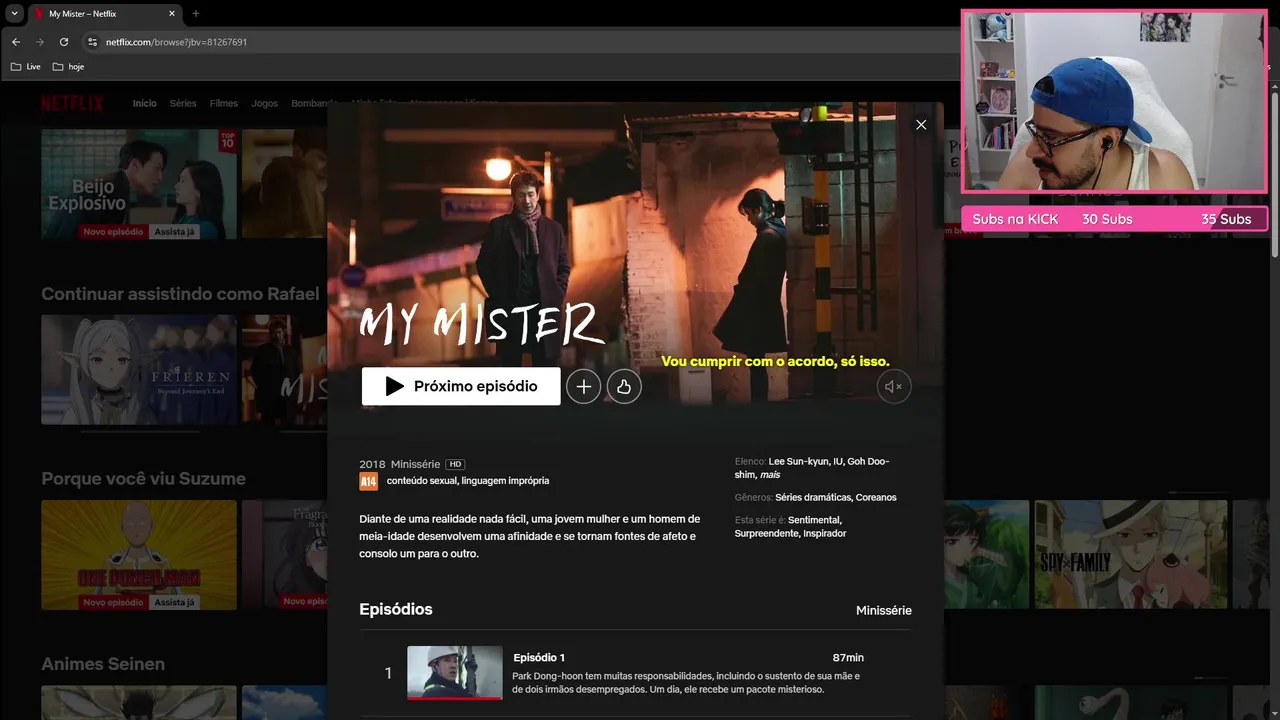Close the My Mister browser tab
The image size is (1280, 720).
(x=172, y=14)
